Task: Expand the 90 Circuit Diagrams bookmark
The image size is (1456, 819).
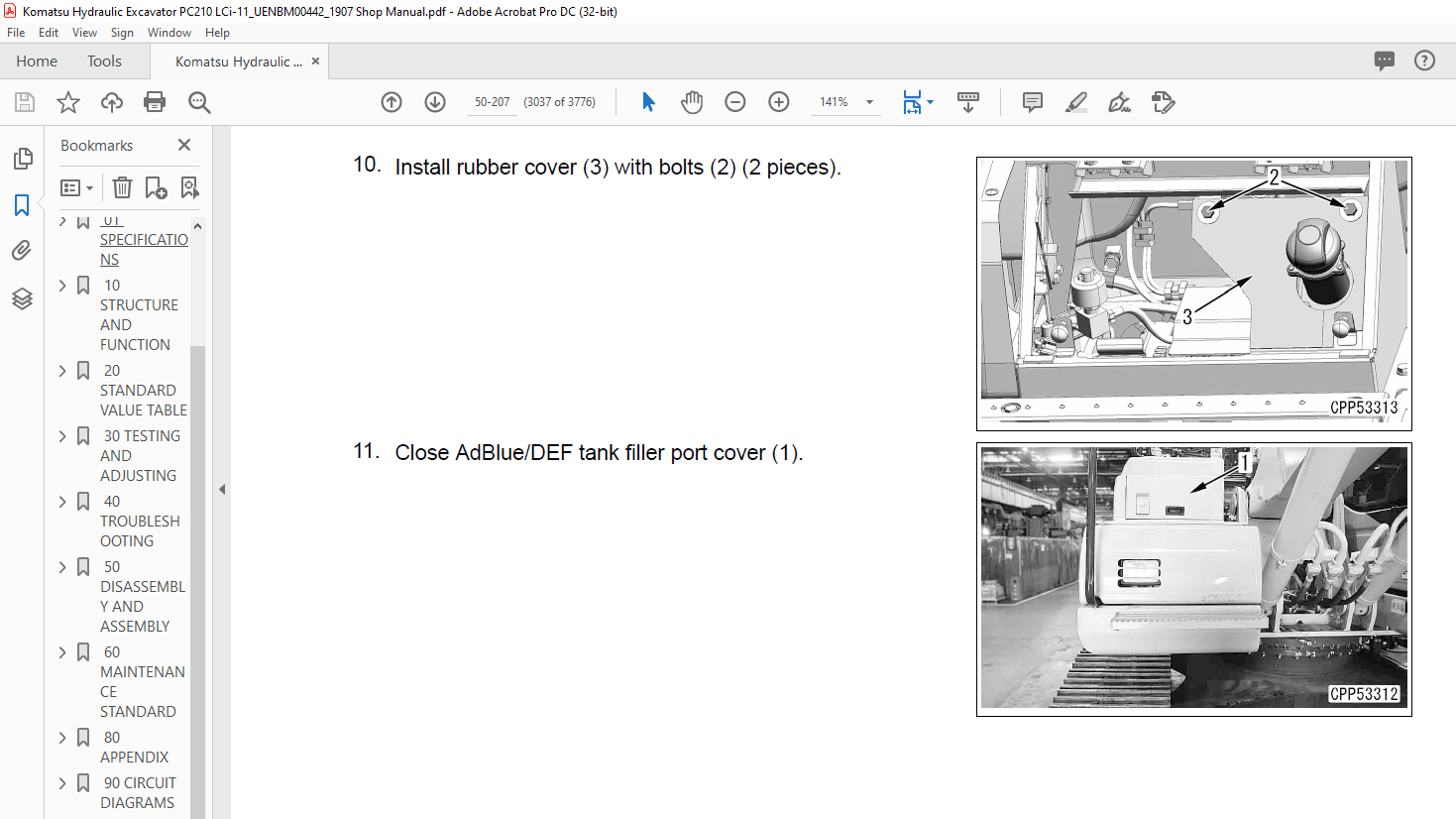Action: [x=62, y=783]
